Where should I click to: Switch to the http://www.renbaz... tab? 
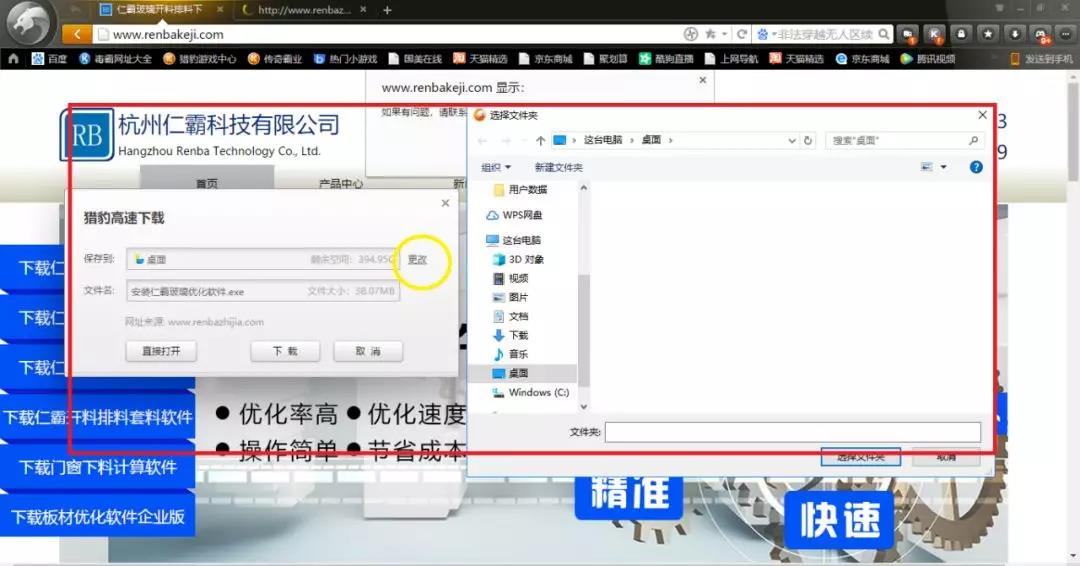[x=304, y=10]
